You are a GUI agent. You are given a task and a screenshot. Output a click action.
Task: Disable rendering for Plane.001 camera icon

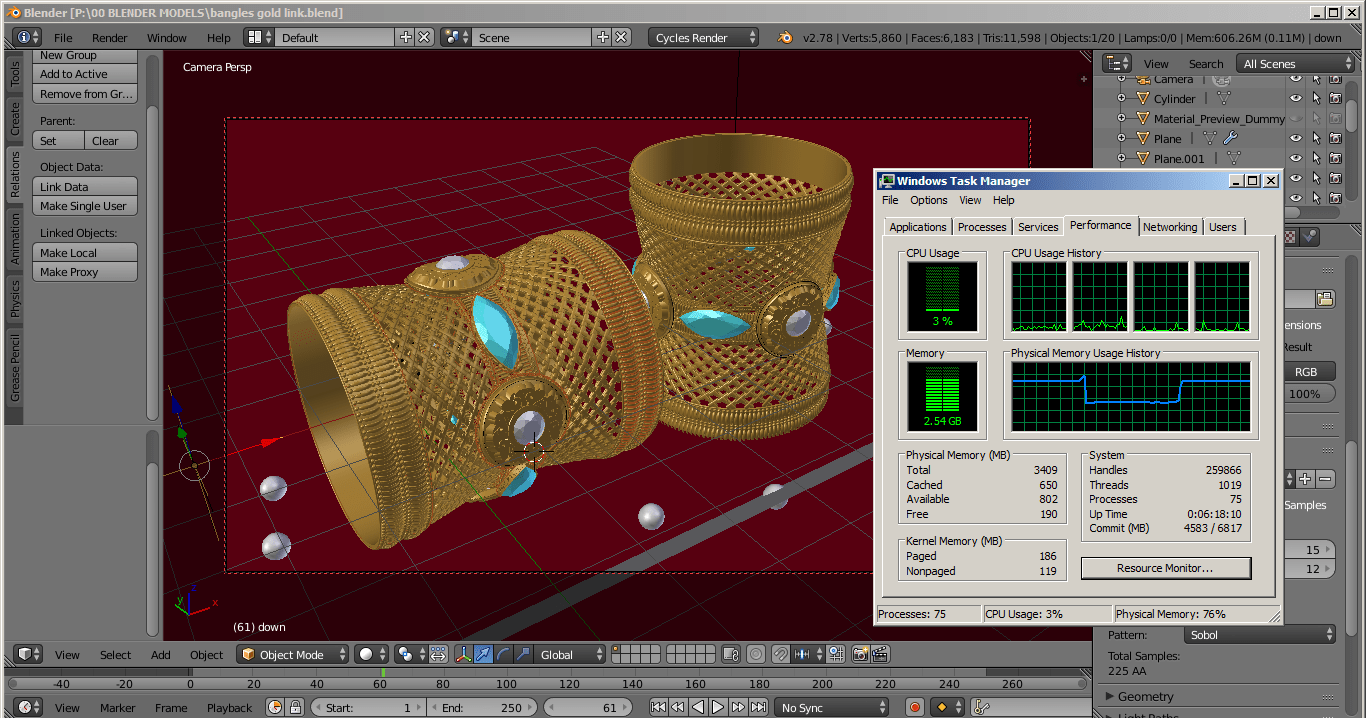click(1335, 158)
